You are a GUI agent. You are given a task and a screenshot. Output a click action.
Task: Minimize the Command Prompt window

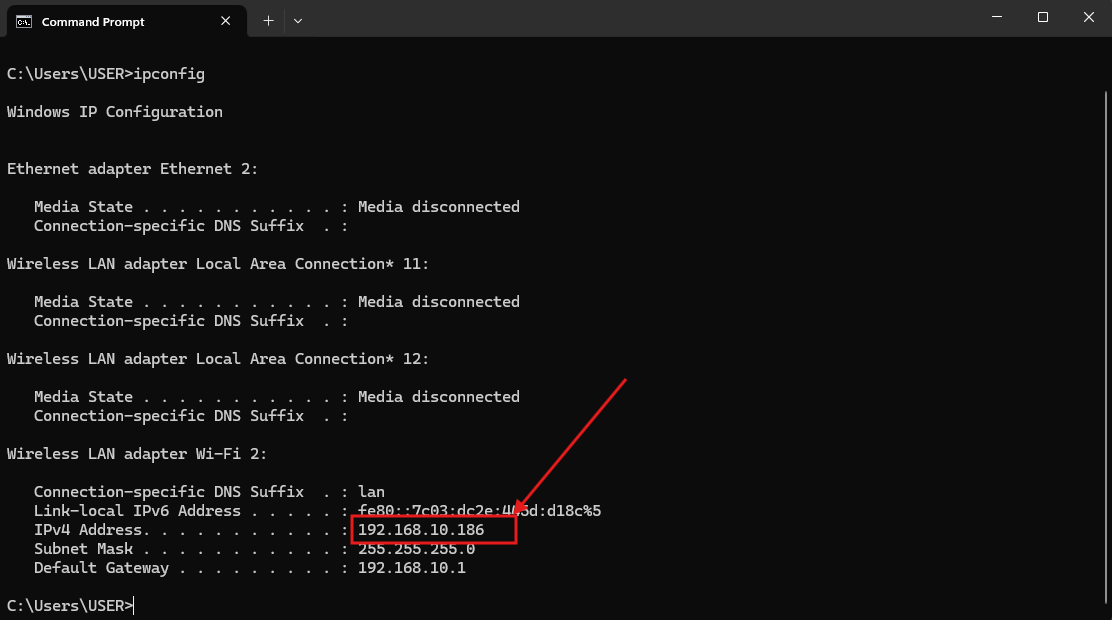click(996, 17)
